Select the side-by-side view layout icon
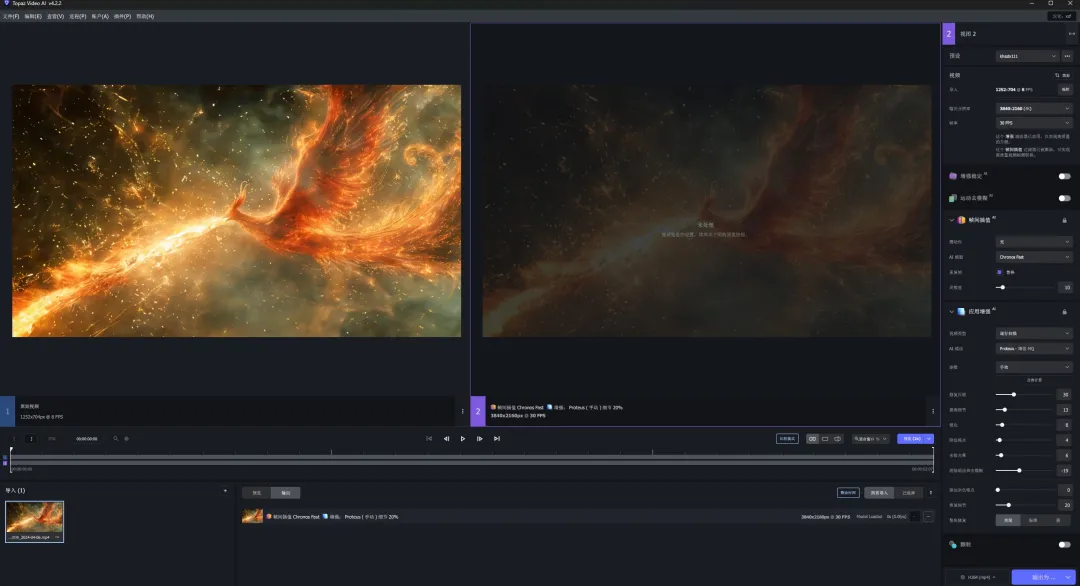Image resolution: width=1080 pixels, height=586 pixels. [812, 438]
